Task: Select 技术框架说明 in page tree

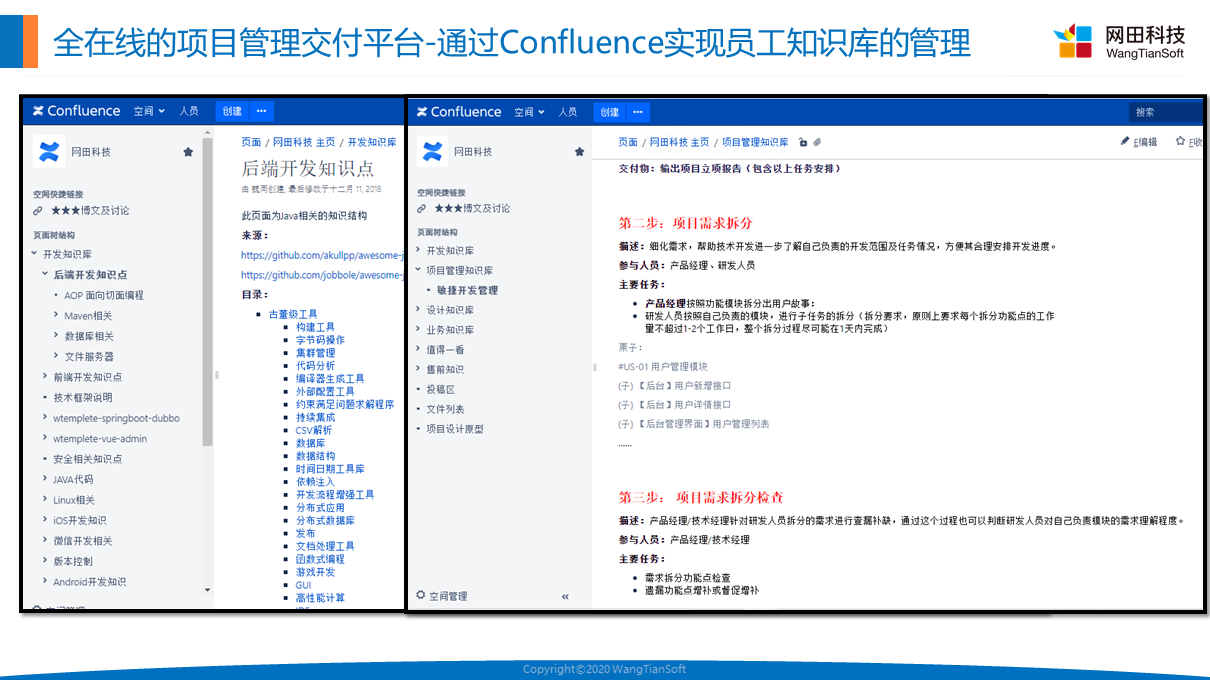Action: pos(83,398)
